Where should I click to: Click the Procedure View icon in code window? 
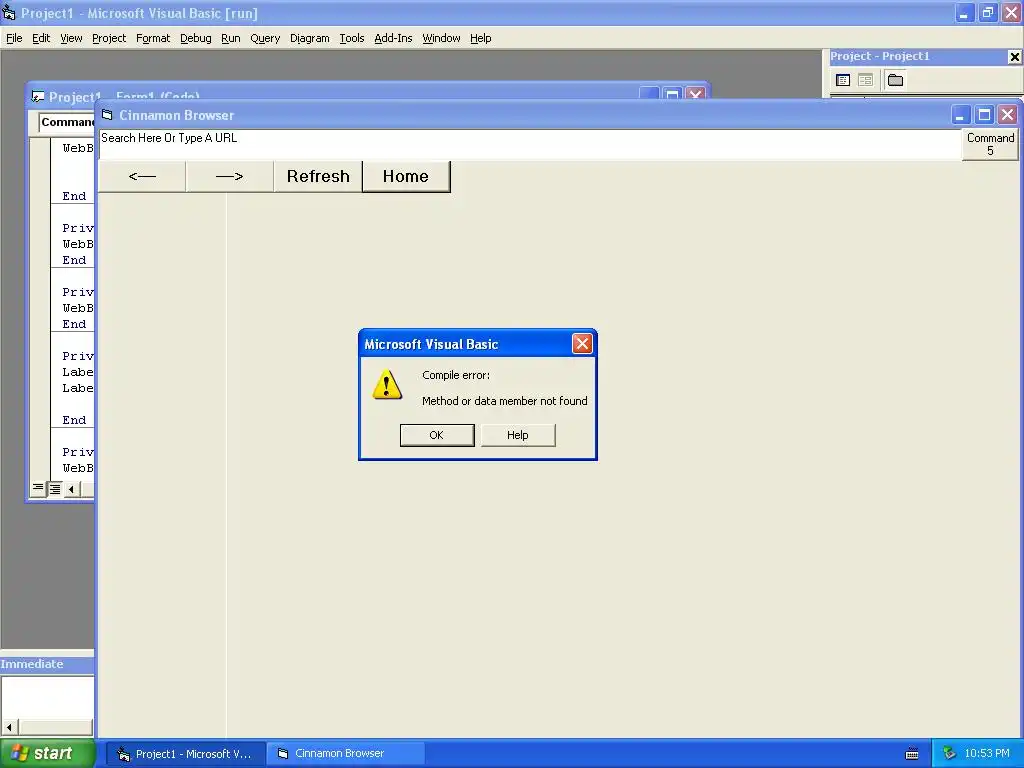(x=38, y=488)
